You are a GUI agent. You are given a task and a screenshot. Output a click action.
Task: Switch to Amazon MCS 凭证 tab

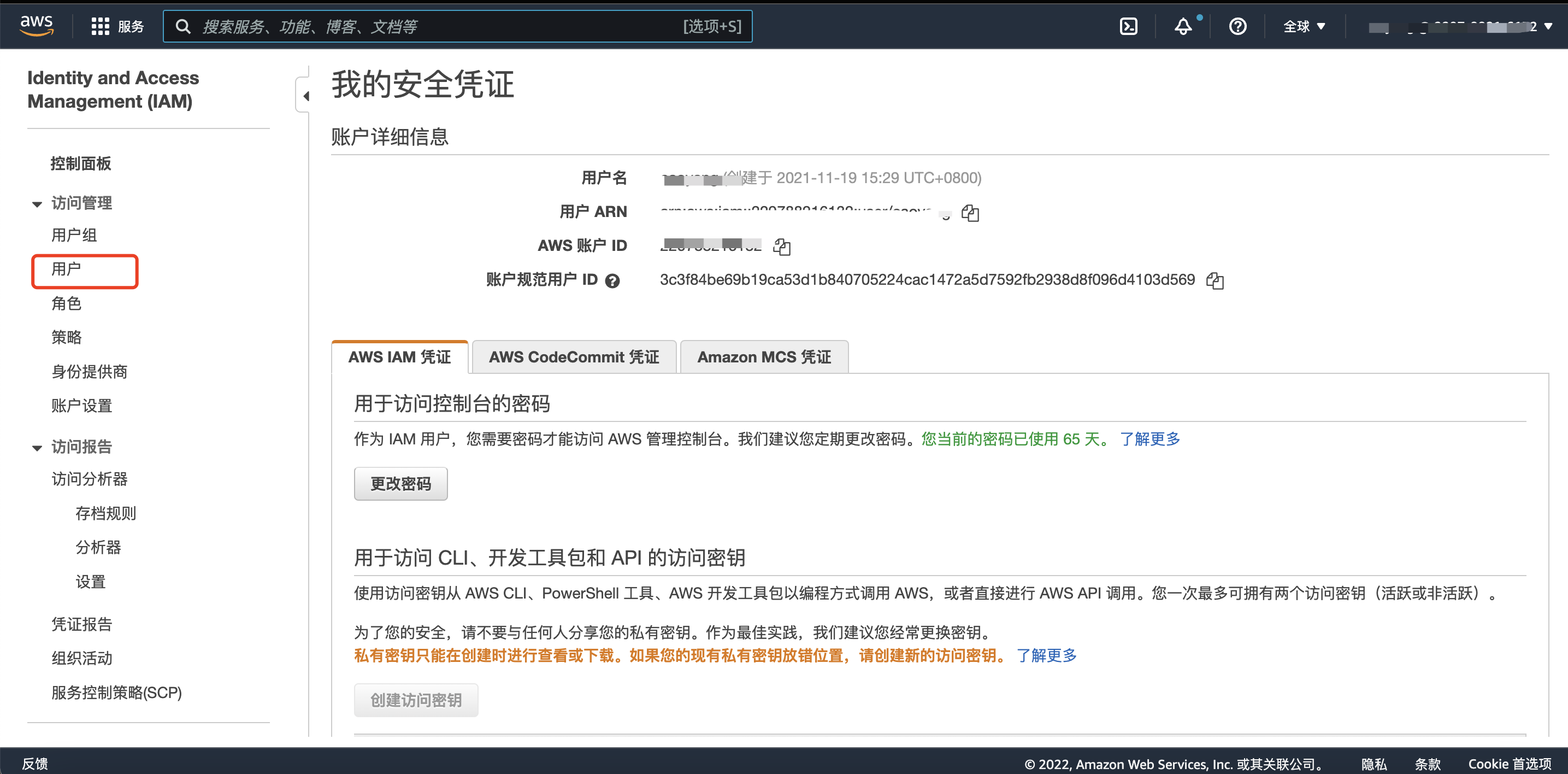click(x=764, y=357)
